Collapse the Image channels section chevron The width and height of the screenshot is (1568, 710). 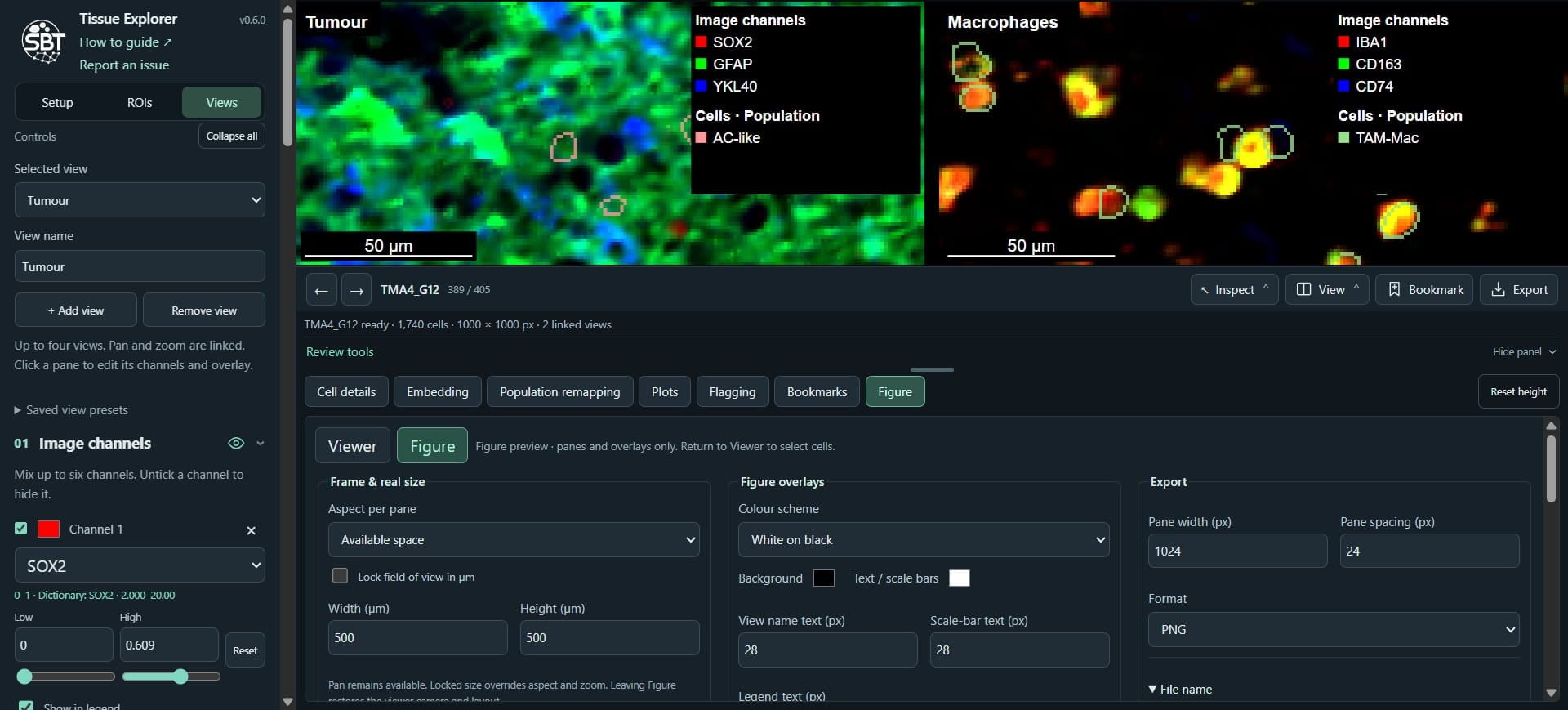(261, 443)
